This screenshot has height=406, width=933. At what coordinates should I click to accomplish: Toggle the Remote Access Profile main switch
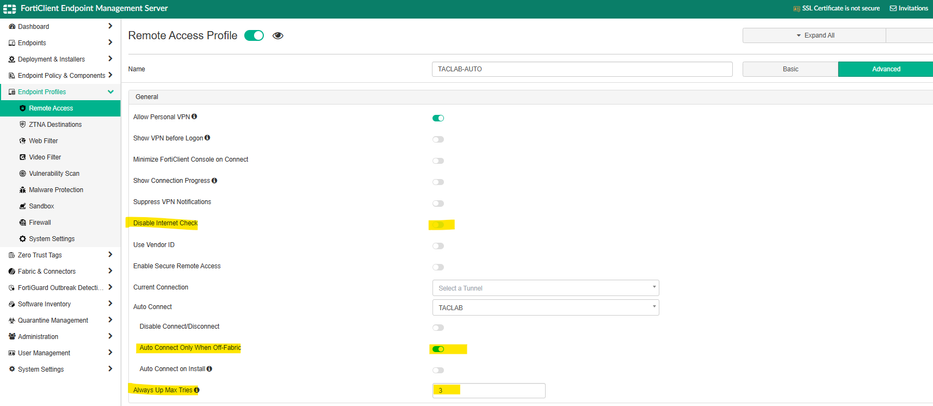point(254,36)
